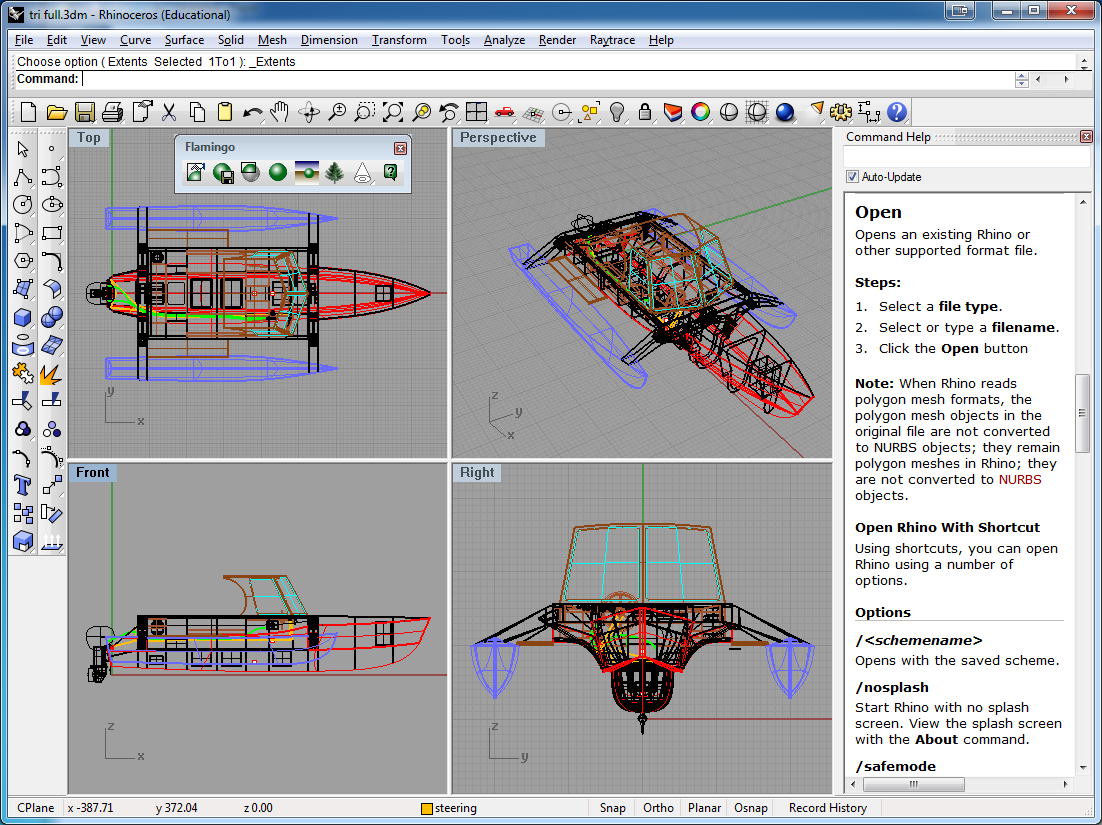Choose the Text tool in sidebar
The width and height of the screenshot is (1102, 825).
(x=23, y=486)
